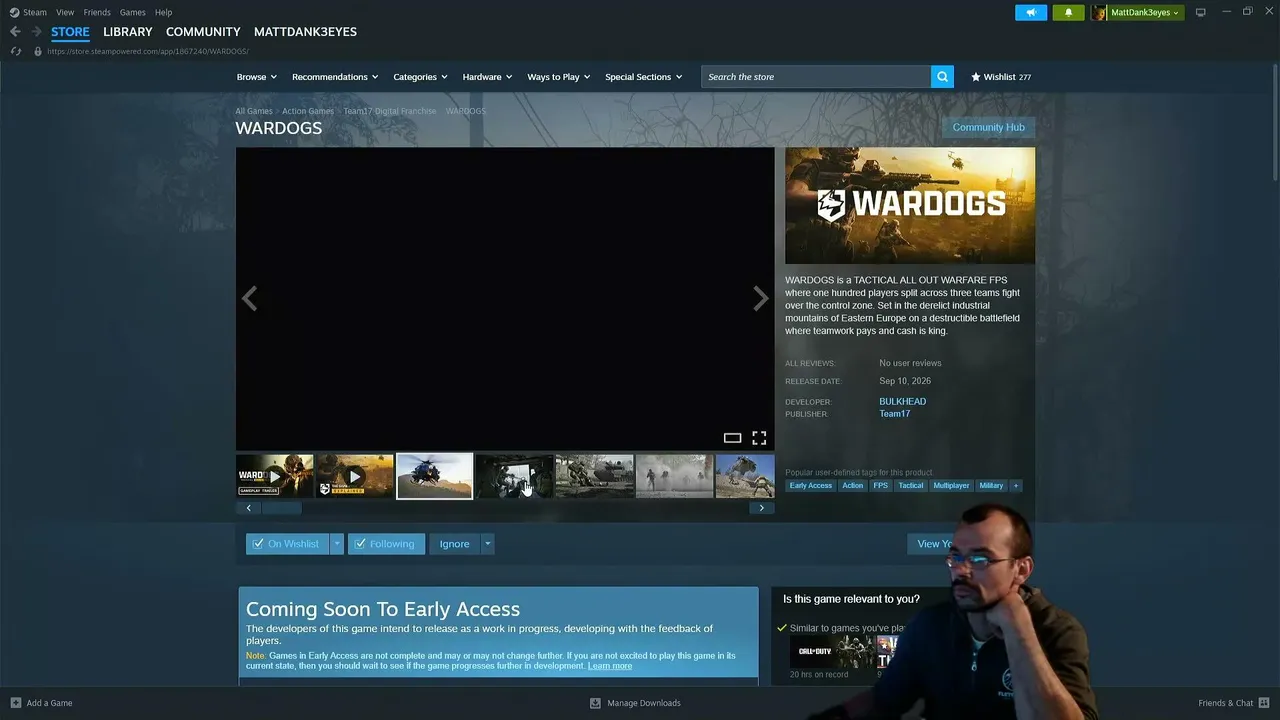Viewport: 1280px width, 720px height.
Task: Open the MATTDANK3EYES profile tab
Action: point(305,32)
